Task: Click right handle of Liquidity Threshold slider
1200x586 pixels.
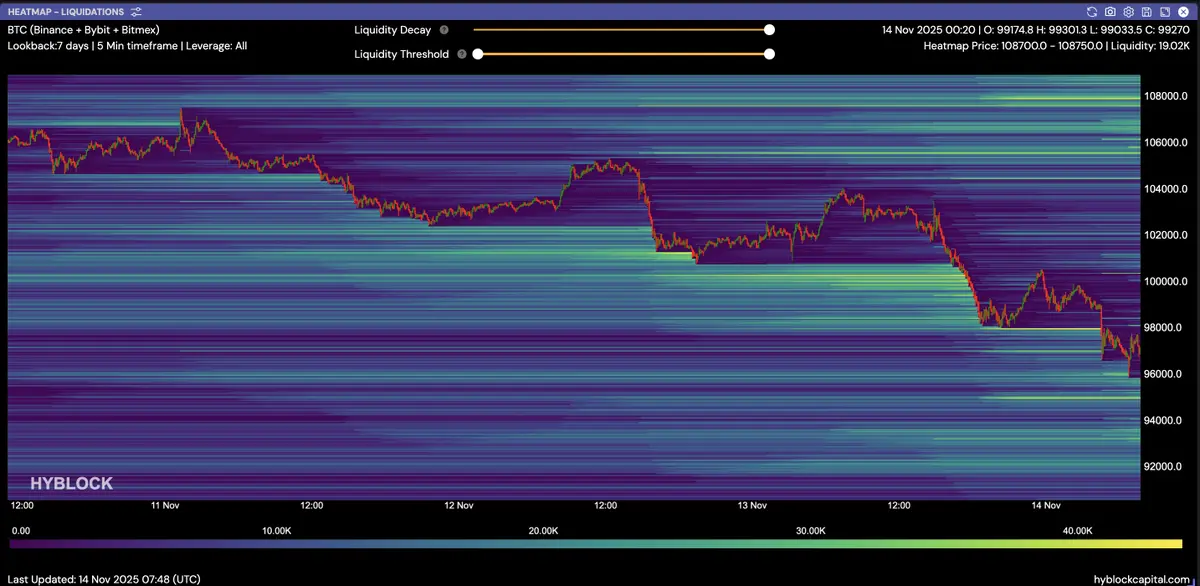Action: click(x=769, y=54)
